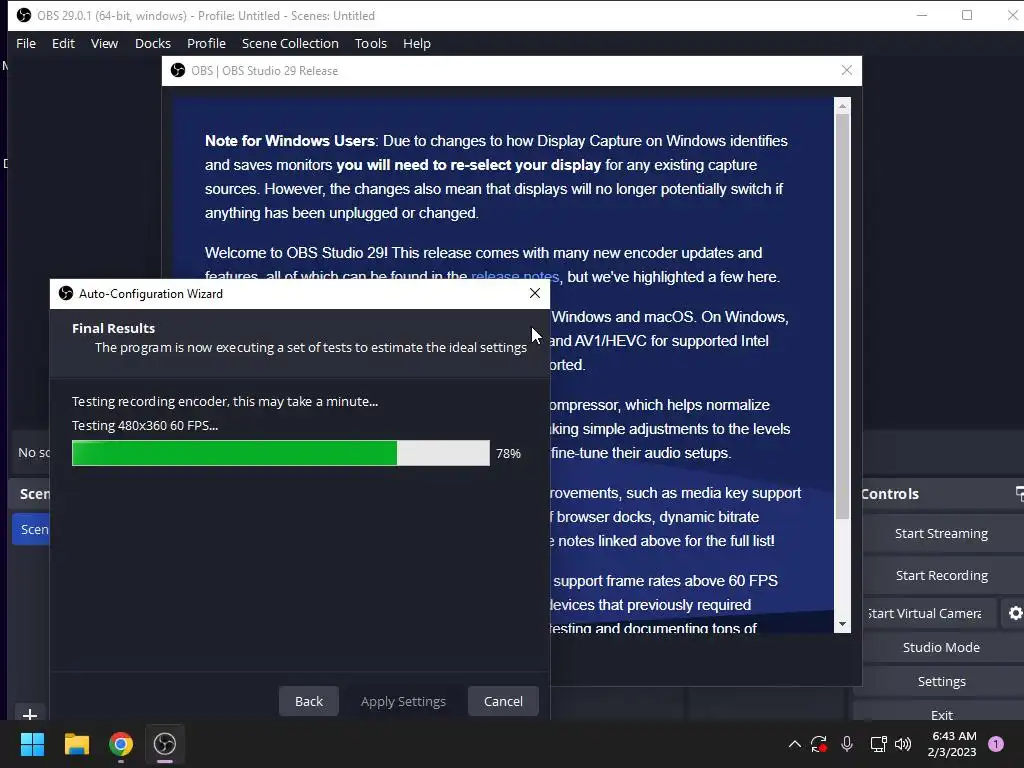Viewport: 1024px width, 768px height.
Task: Click the release notes scroll up arrow
Action: point(842,105)
